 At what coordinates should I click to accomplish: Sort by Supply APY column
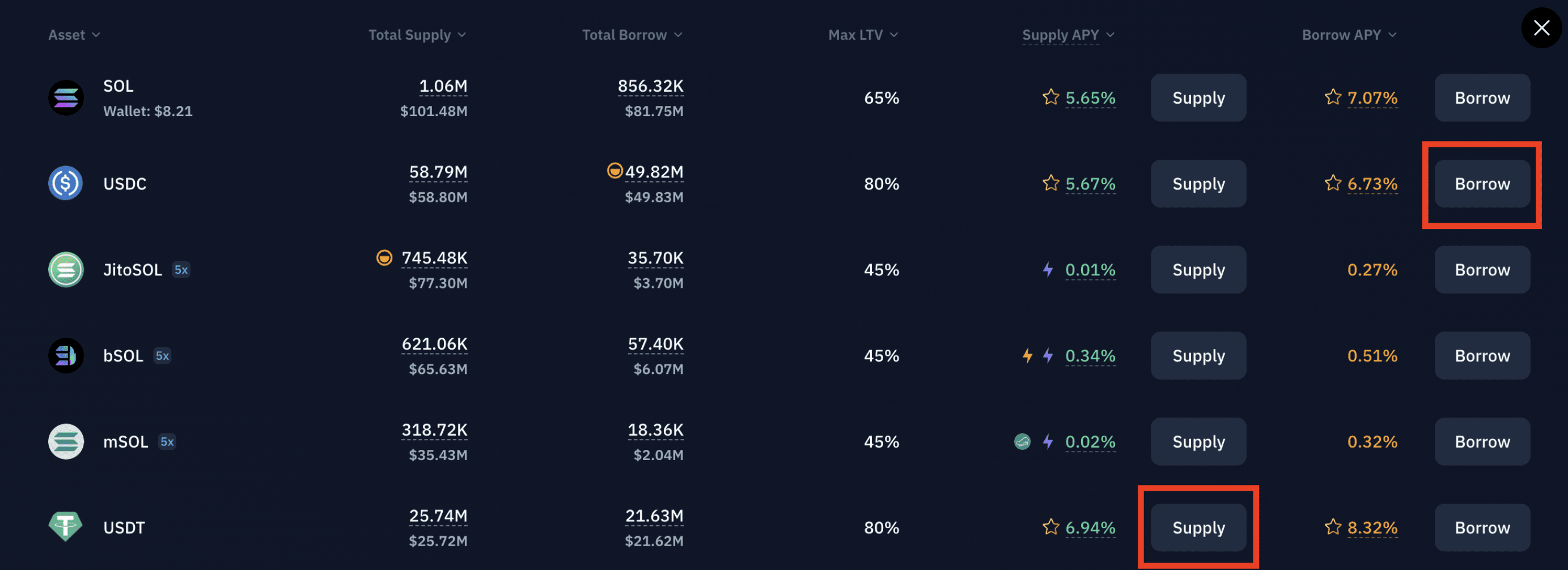click(1067, 35)
